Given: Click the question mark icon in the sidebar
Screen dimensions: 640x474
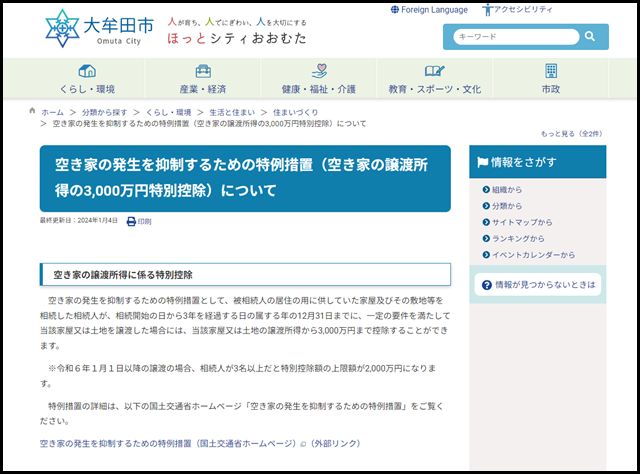Looking at the screenshot, I should (487, 285).
